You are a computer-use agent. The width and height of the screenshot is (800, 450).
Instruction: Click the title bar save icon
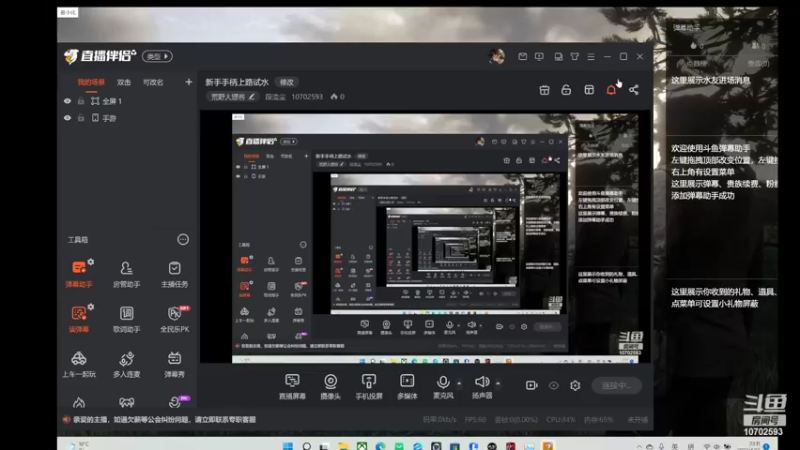click(x=559, y=57)
